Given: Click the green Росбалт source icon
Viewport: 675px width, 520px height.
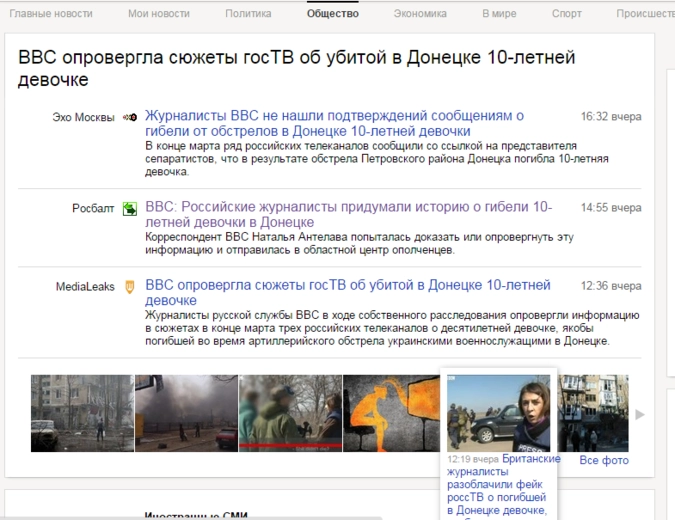Looking at the screenshot, I should (129, 209).
